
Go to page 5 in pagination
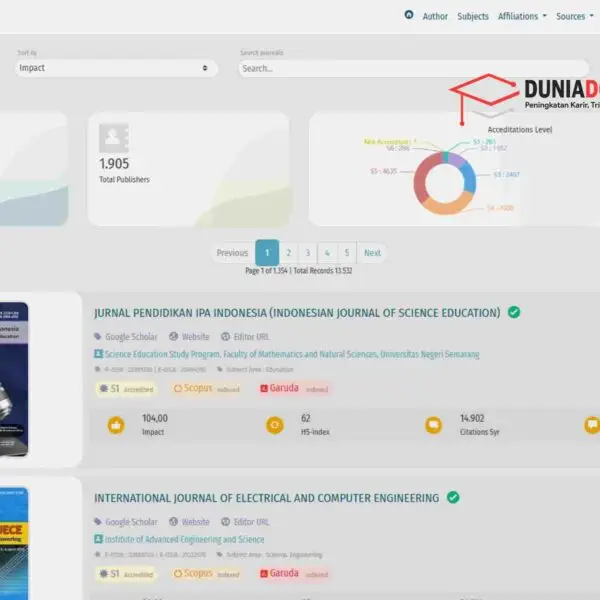[x=347, y=253]
